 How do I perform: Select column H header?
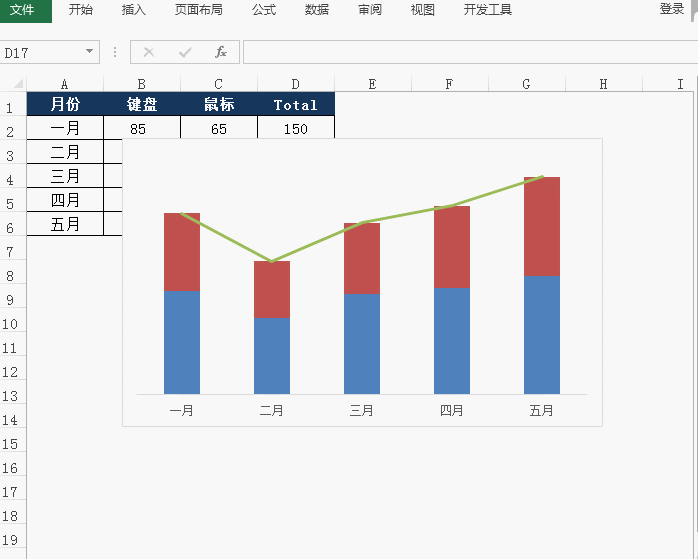coord(604,84)
